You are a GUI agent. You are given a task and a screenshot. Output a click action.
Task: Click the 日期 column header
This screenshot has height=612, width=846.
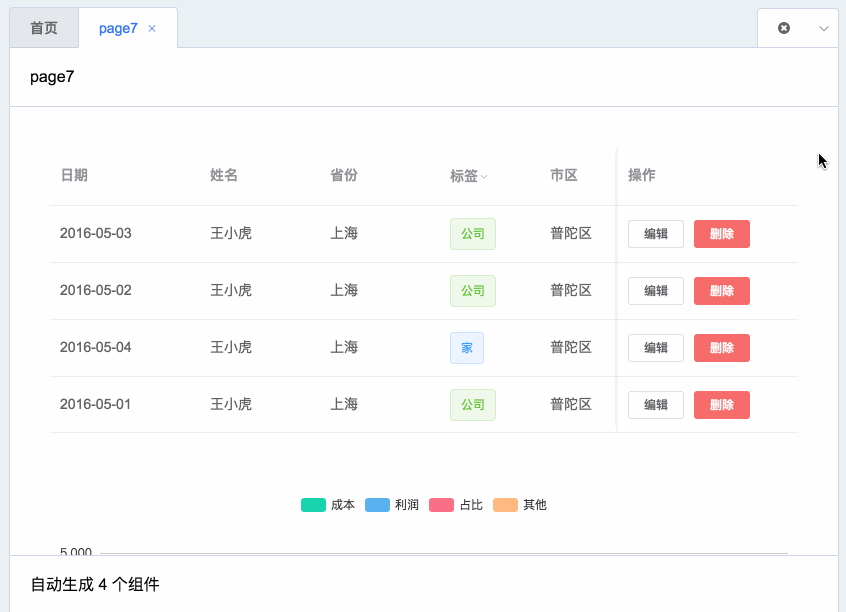click(74, 175)
